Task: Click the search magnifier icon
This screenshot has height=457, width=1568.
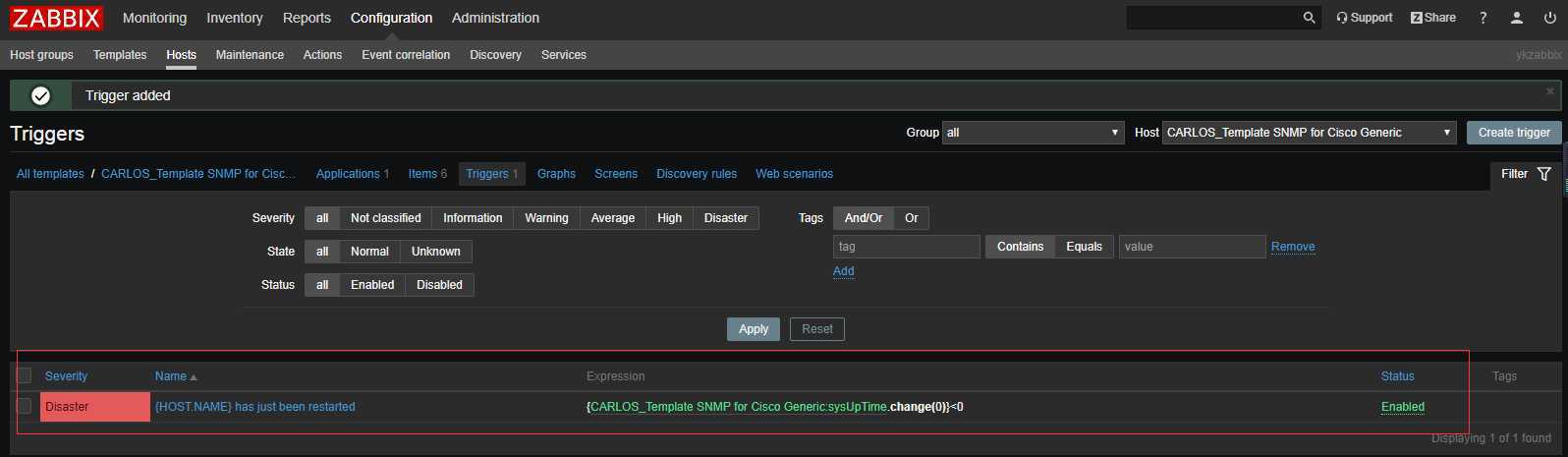Action: point(1309,18)
